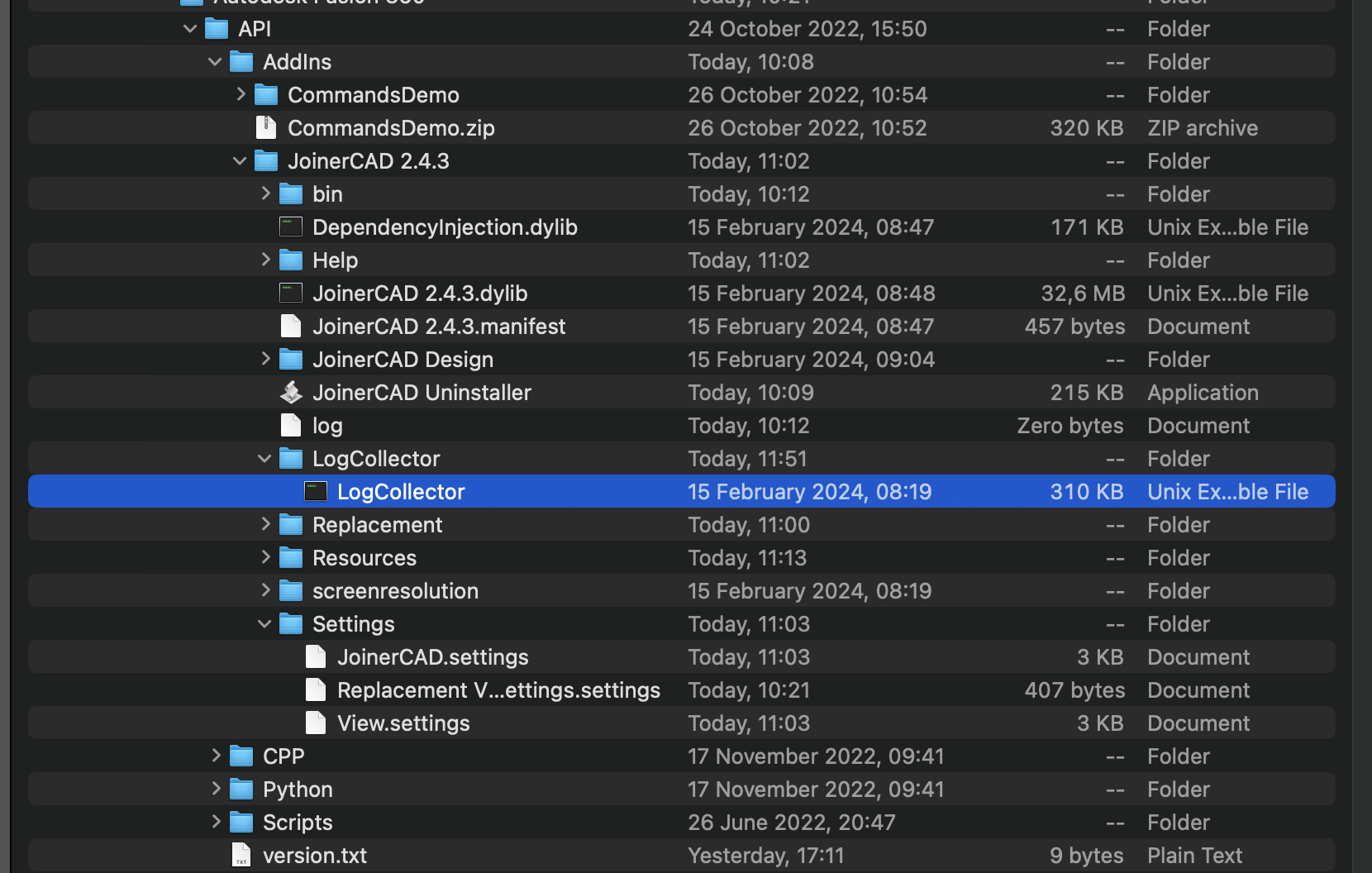Expand the Scripts folder chevron

coord(216,822)
